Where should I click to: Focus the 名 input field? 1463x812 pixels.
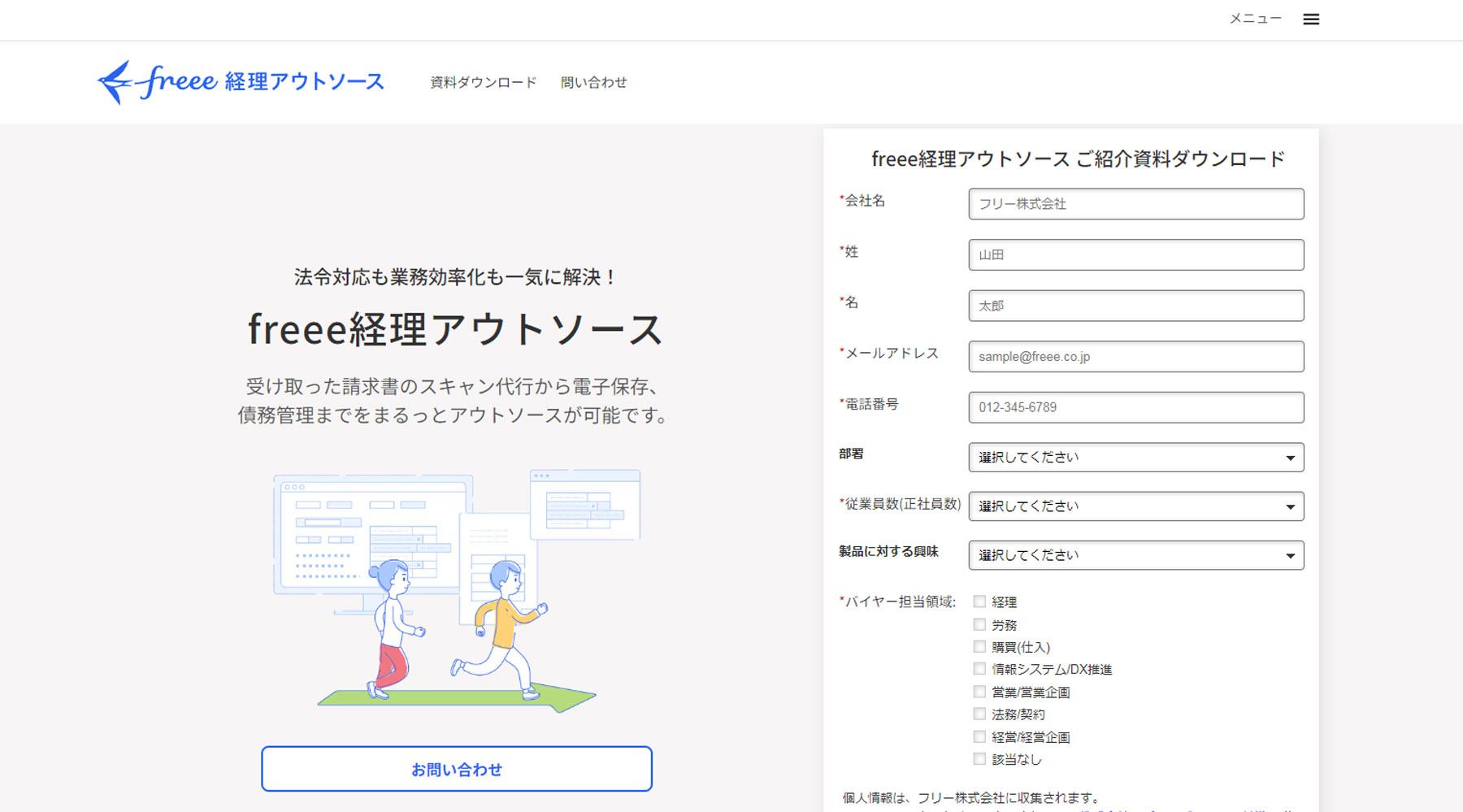click(1136, 306)
